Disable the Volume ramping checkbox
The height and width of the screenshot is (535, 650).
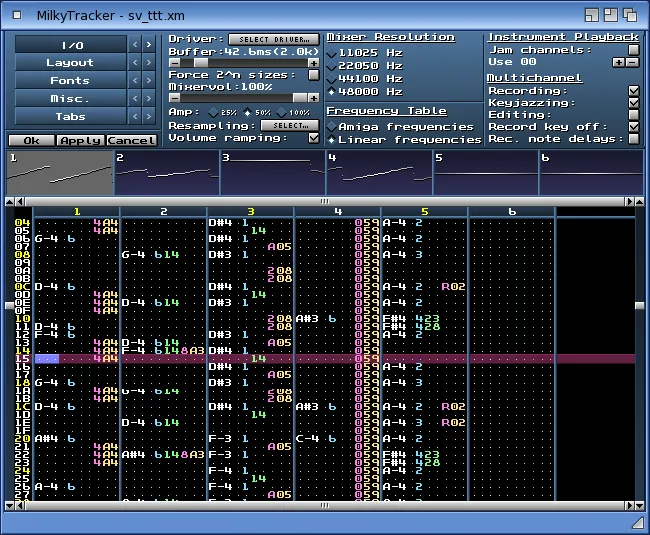[x=314, y=138]
